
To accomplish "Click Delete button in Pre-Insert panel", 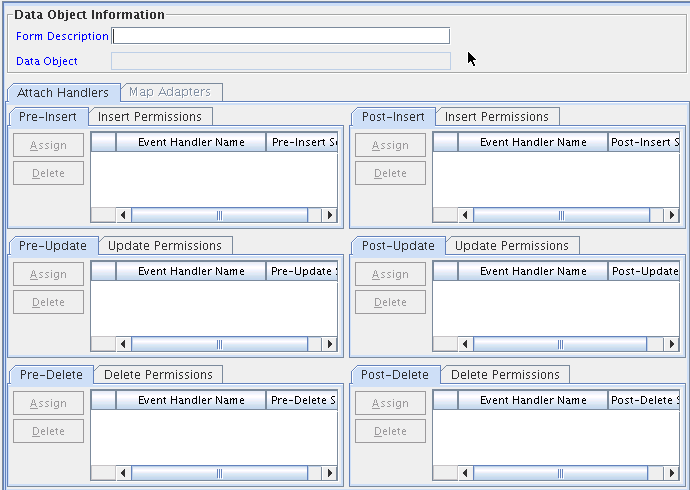I will coord(48,173).
